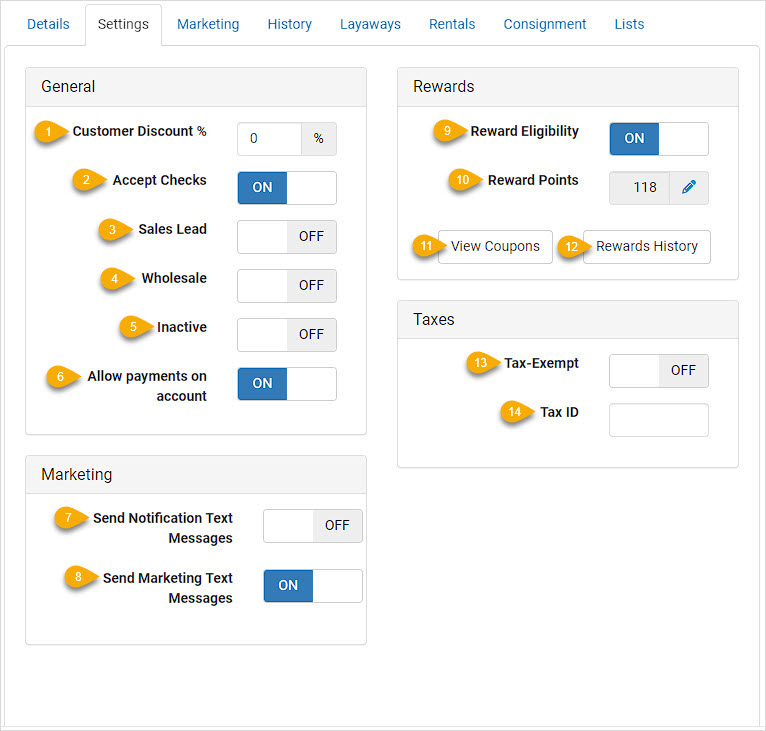Open the Details tab
Image resolution: width=766 pixels, height=731 pixels.
[48, 24]
